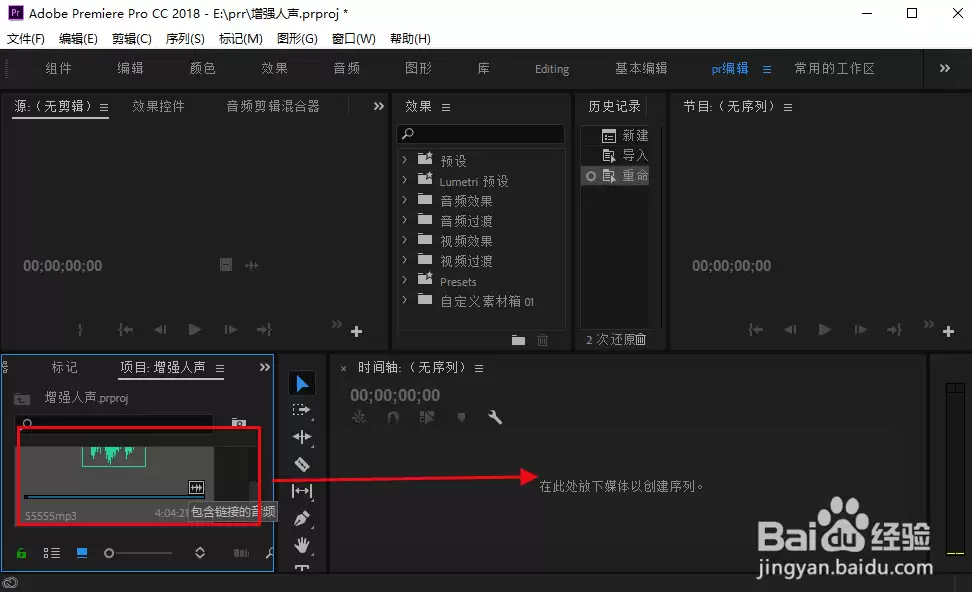Select the Selection arrow tool
This screenshot has height=592, width=972.
point(302,384)
